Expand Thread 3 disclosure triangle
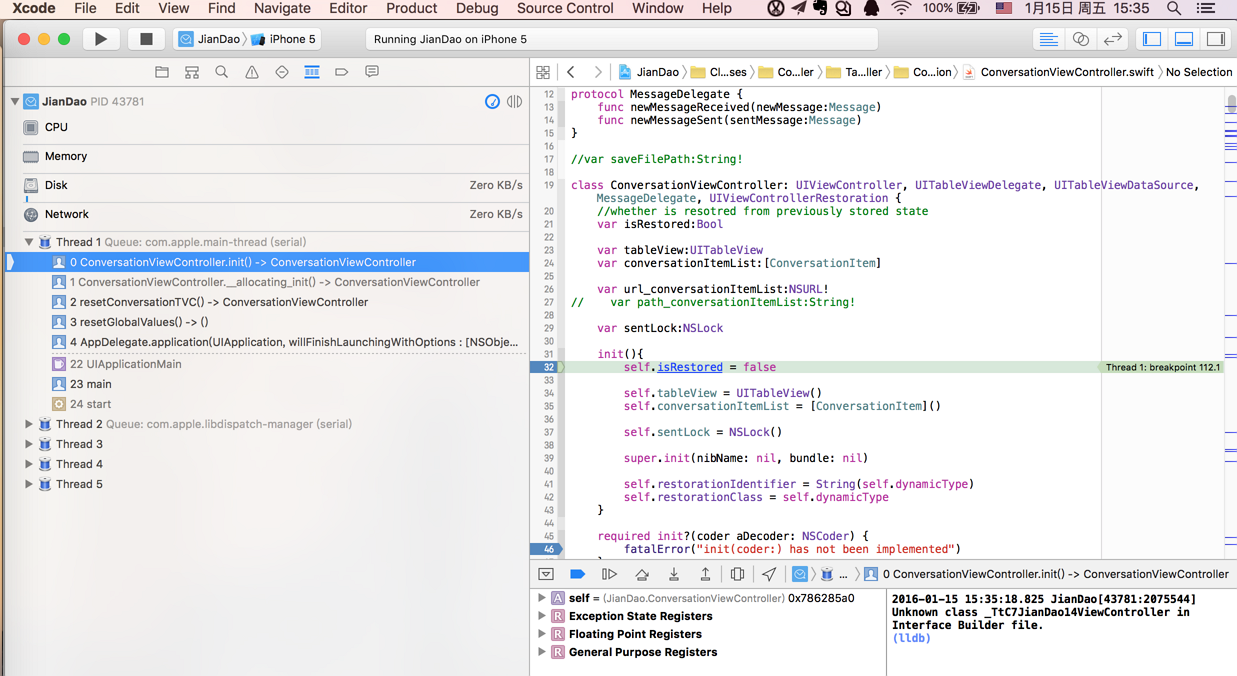This screenshot has width=1237, height=676. (x=29, y=444)
